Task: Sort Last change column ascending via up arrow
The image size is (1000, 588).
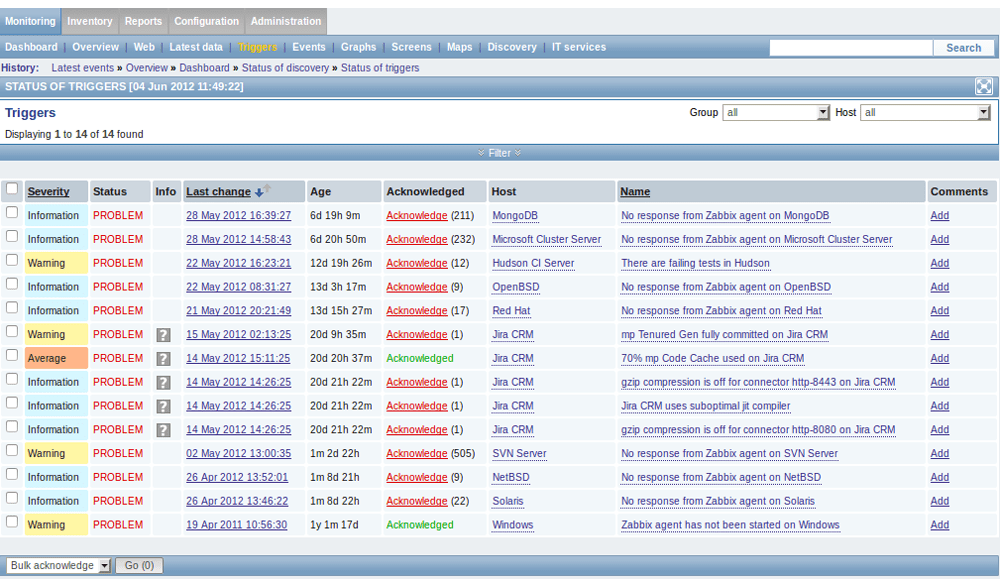Action: point(267,190)
